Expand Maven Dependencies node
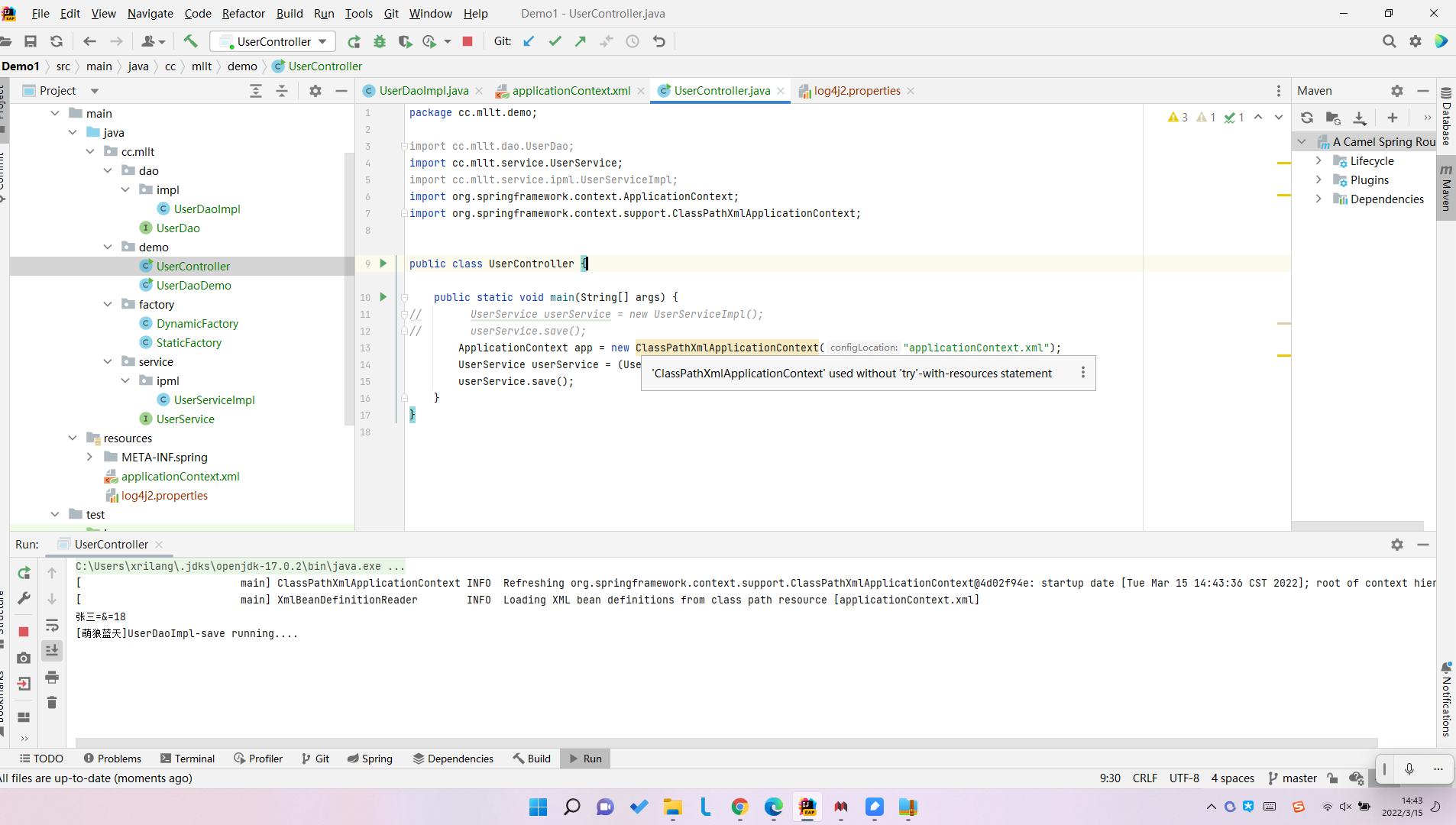 coord(1318,199)
